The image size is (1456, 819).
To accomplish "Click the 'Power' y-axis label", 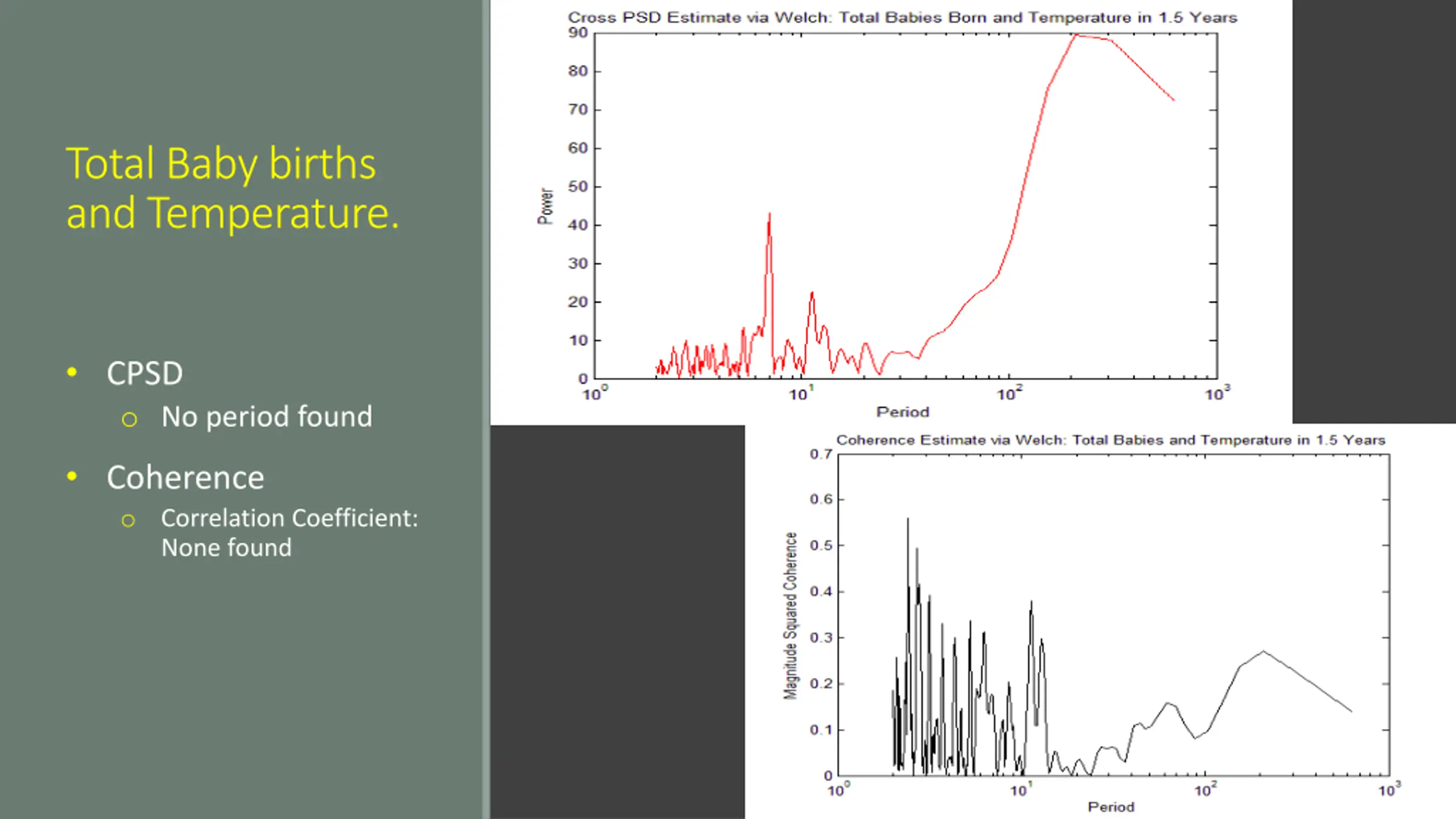I will 545,206.
